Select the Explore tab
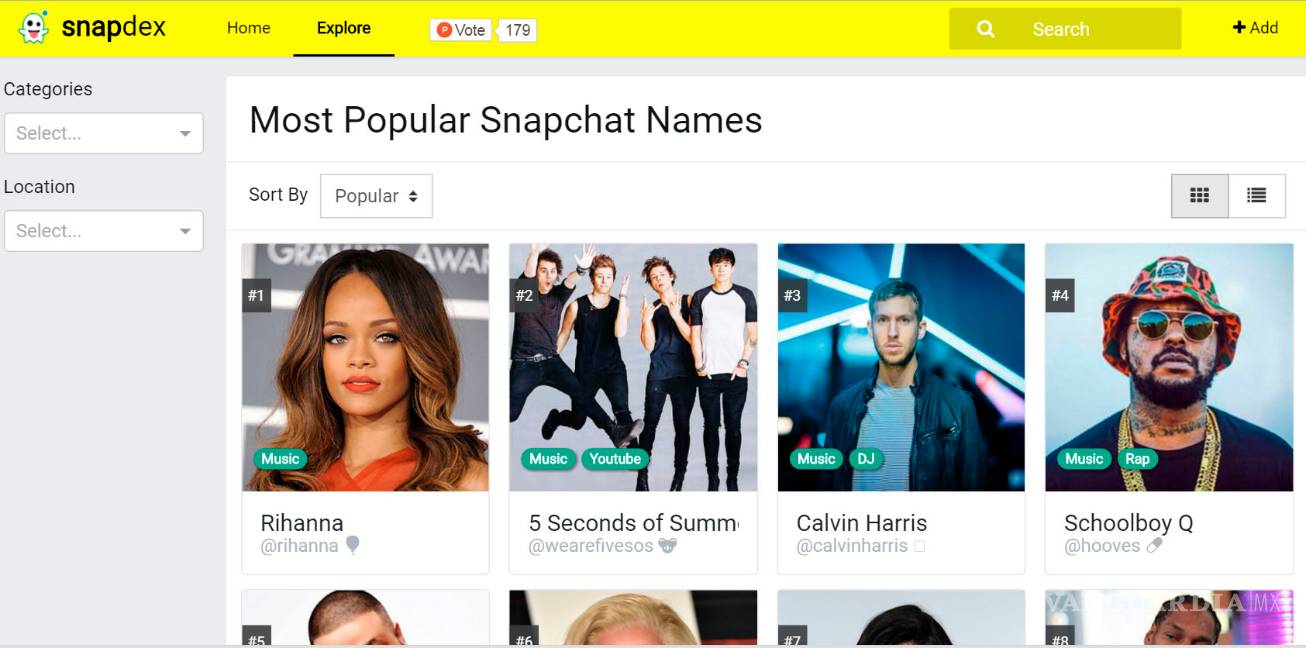 tap(344, 28)
